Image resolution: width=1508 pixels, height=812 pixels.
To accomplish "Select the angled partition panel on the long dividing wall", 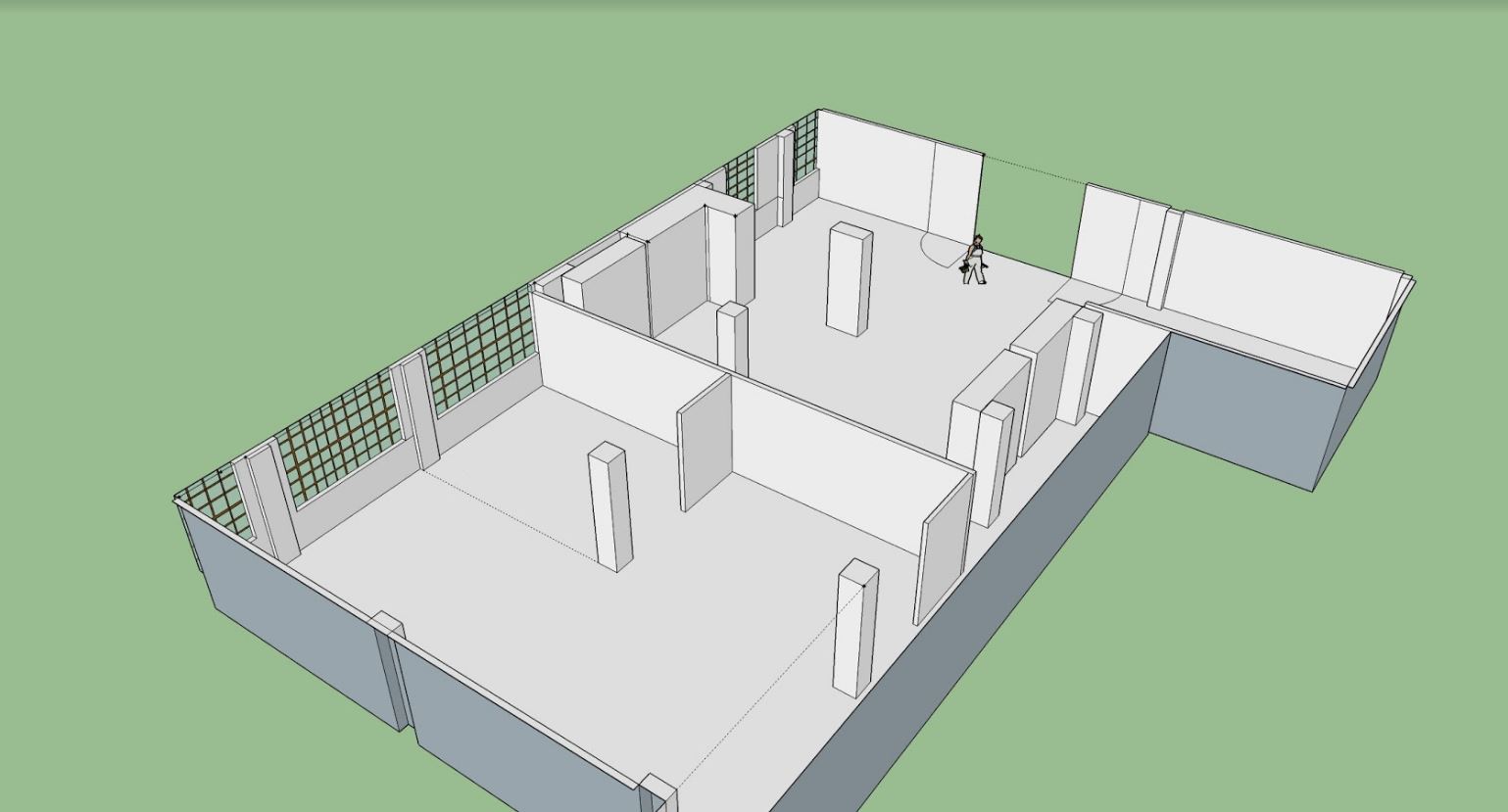I will pyautogui.click(x=705, y=443).
